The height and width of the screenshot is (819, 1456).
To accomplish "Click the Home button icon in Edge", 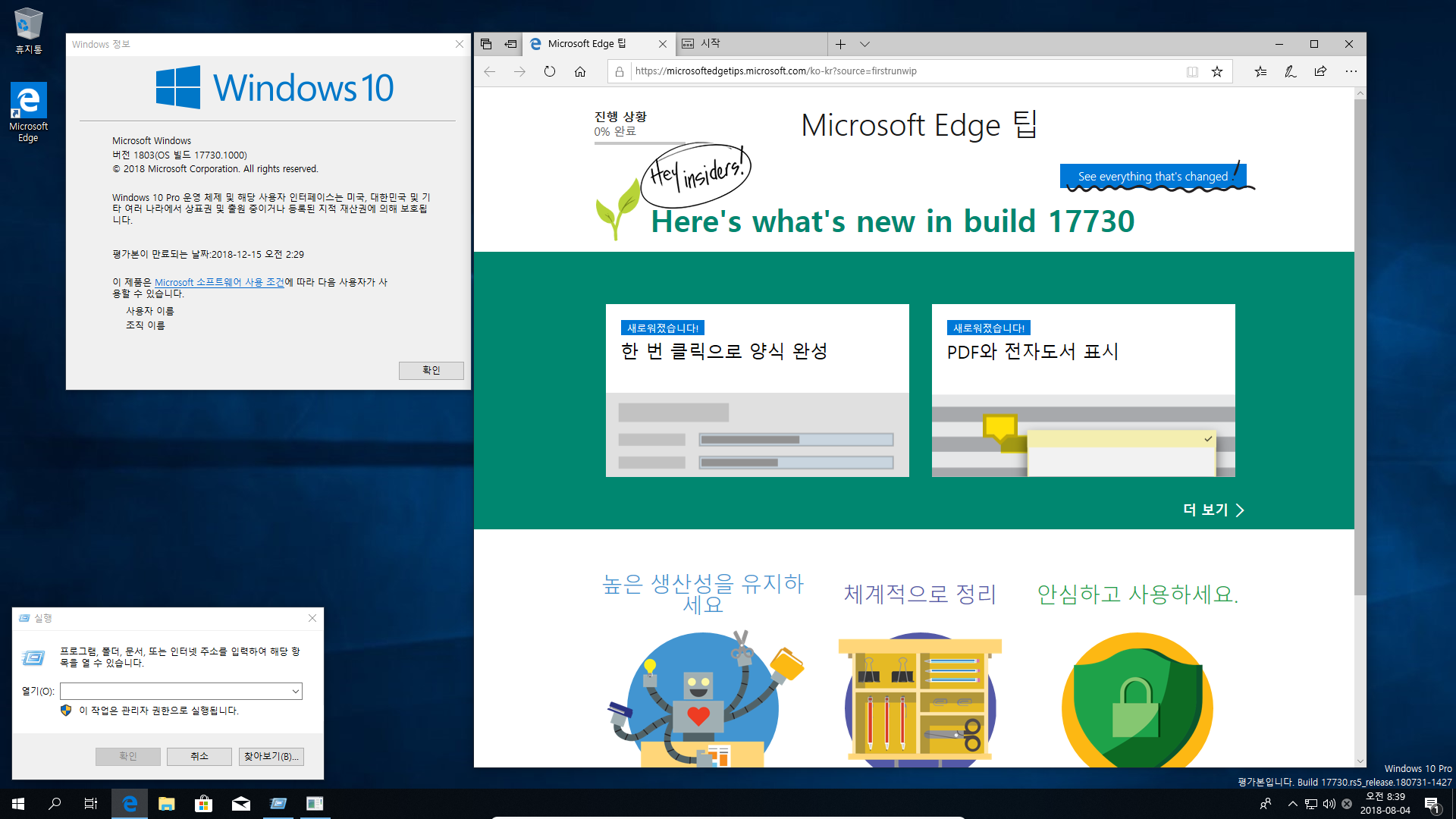I will 579,70.
